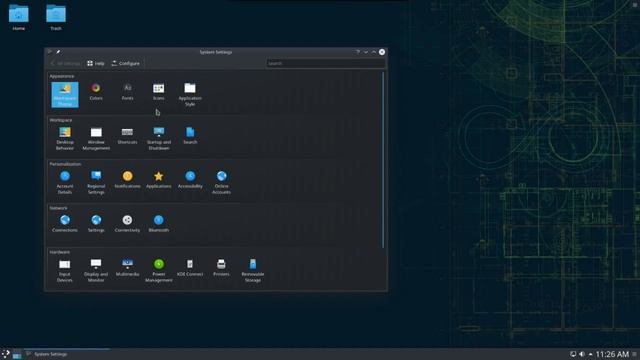This screenshot has width=640, height=360.
Task: Open the Home folder on desktop
Action: (x=18, y=18)
